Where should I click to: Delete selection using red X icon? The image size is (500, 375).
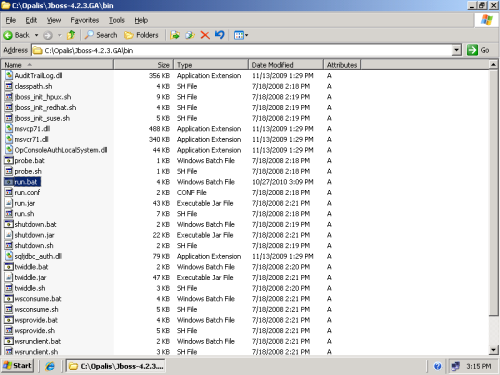205,35
